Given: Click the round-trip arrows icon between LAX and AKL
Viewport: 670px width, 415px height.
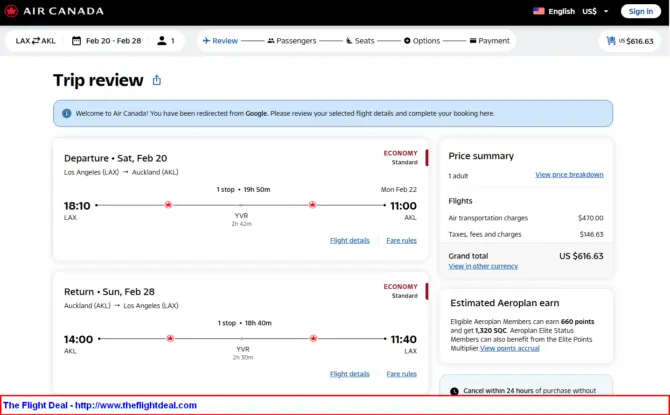Looking at the screenshot, I should 36,41.
